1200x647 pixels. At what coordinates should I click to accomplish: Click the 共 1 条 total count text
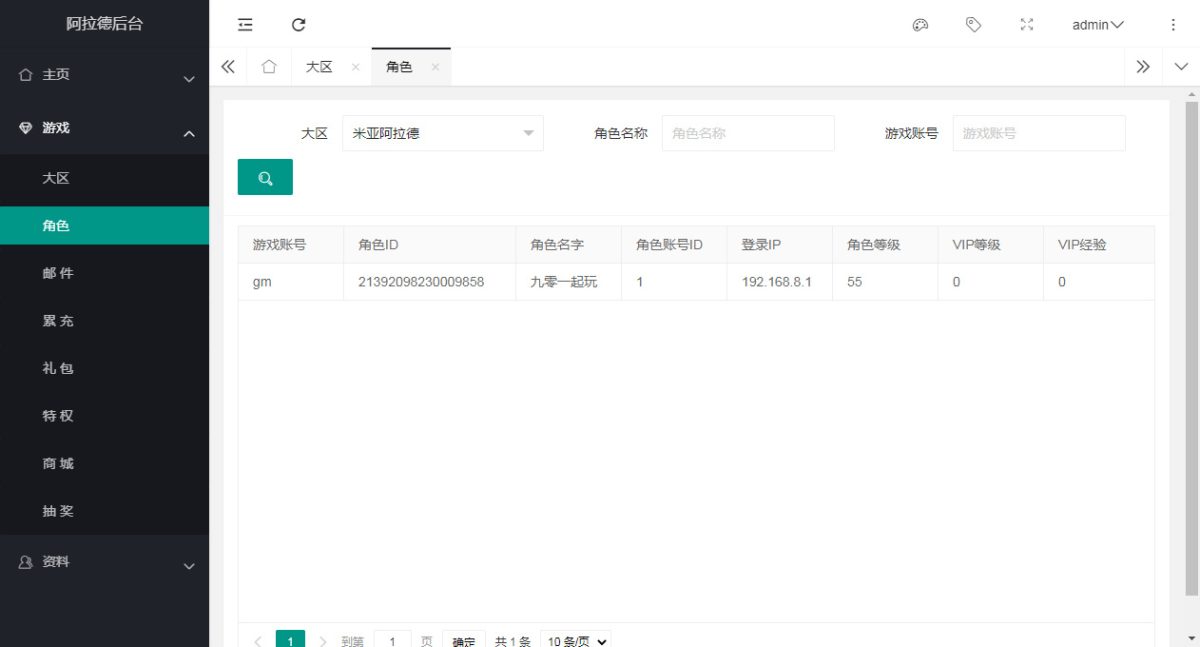click(513, 641)
